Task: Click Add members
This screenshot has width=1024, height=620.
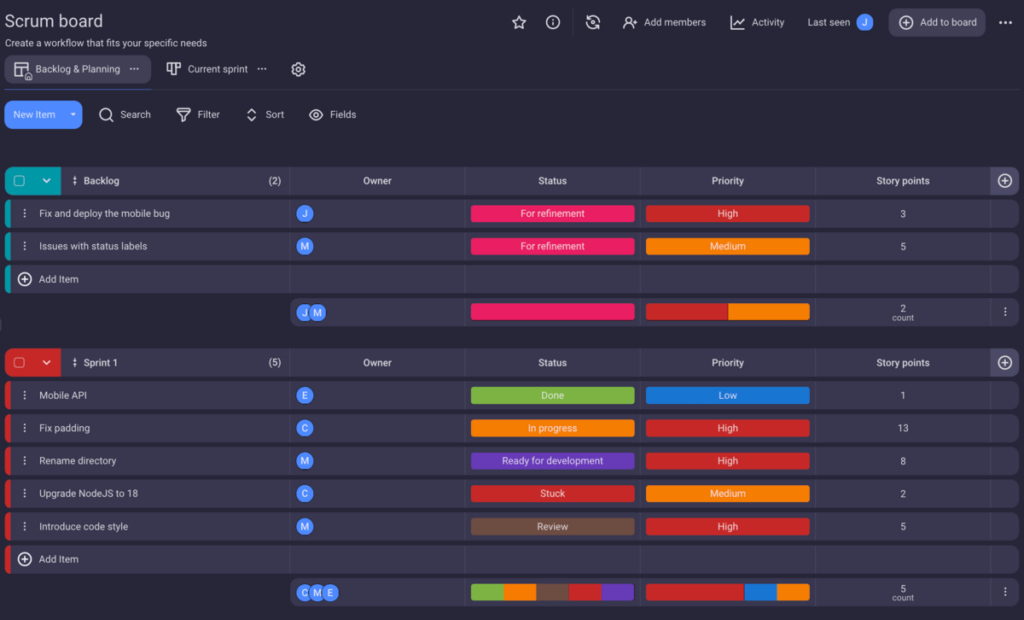Action: [x=664, y=21]
